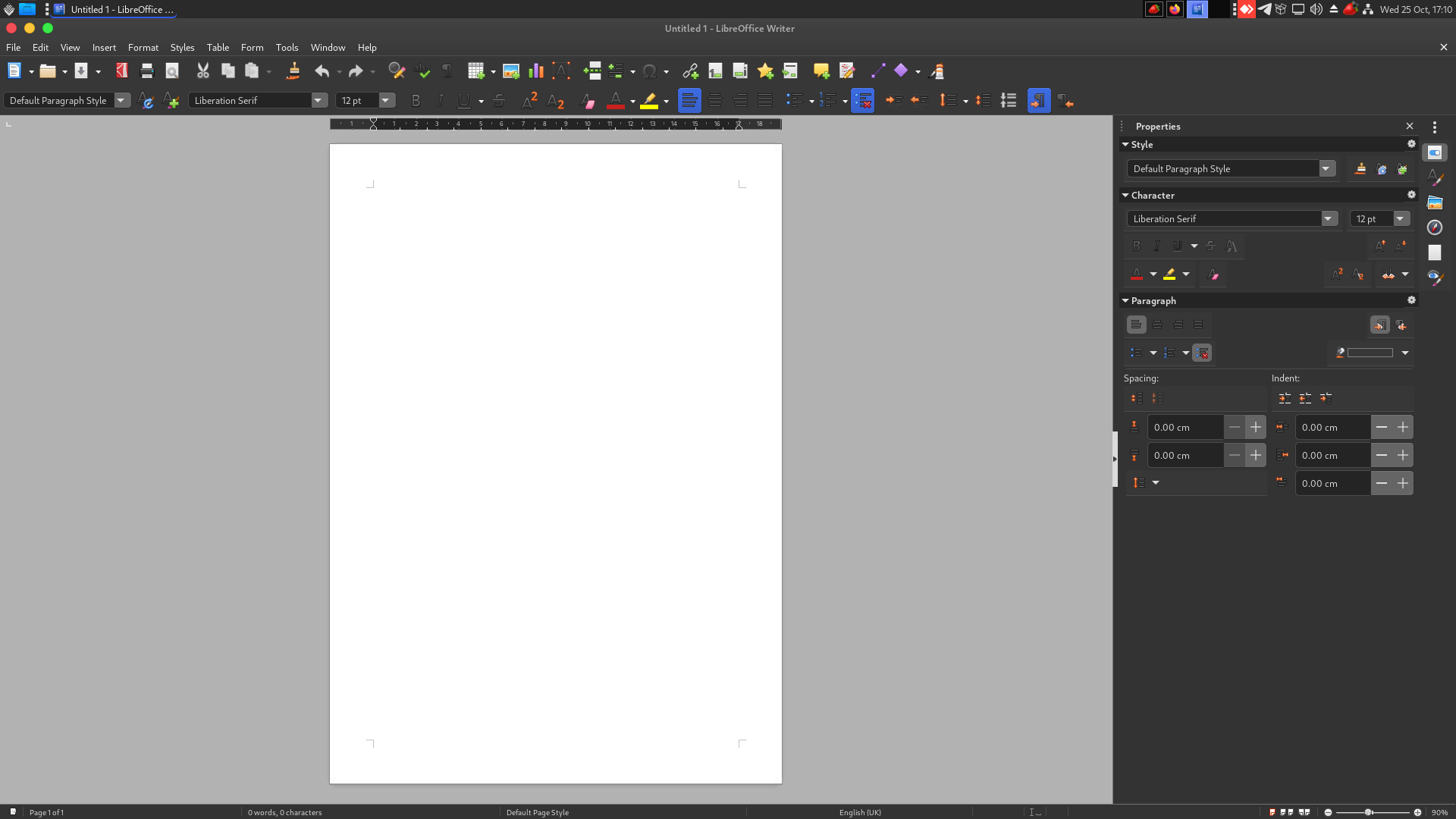Open the Insert menu

[x=104, y=47]
